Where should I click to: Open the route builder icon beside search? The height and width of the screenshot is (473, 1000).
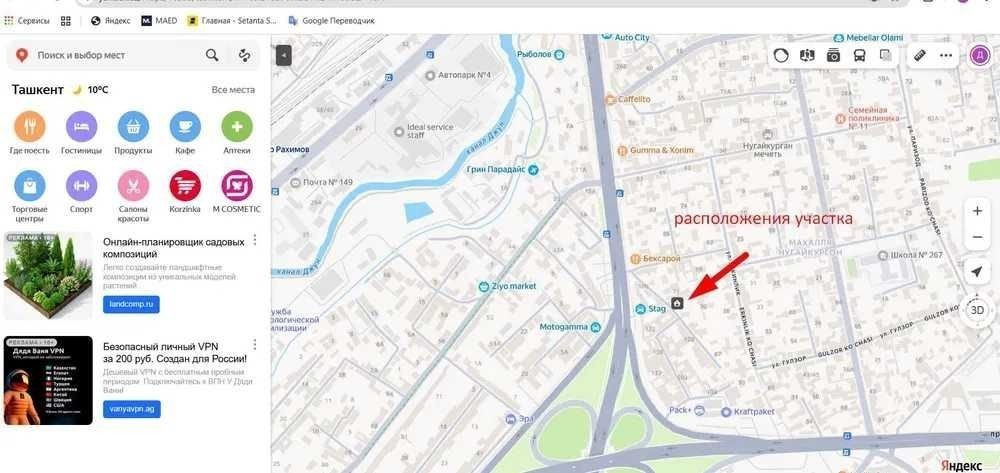244,55
